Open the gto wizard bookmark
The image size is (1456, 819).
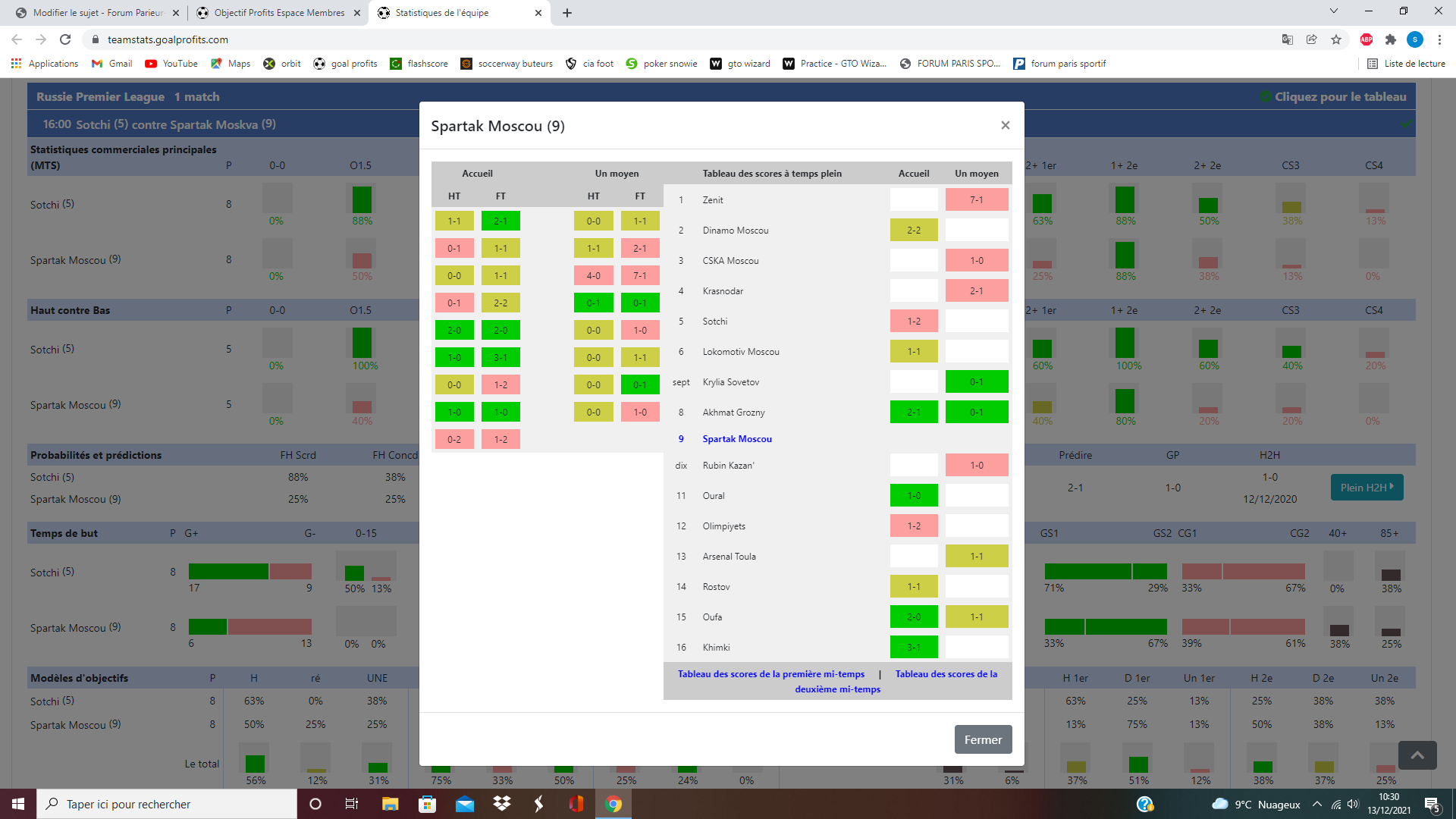point(740,64)
